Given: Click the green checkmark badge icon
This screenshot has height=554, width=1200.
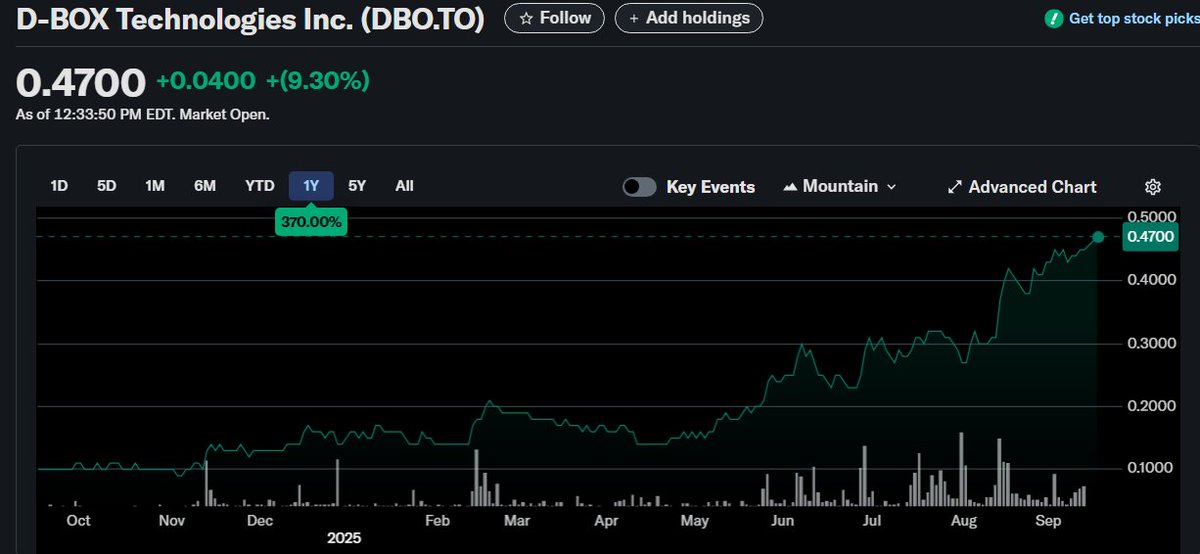Looking at the screenshot, I should click(x=1052, y=18).
